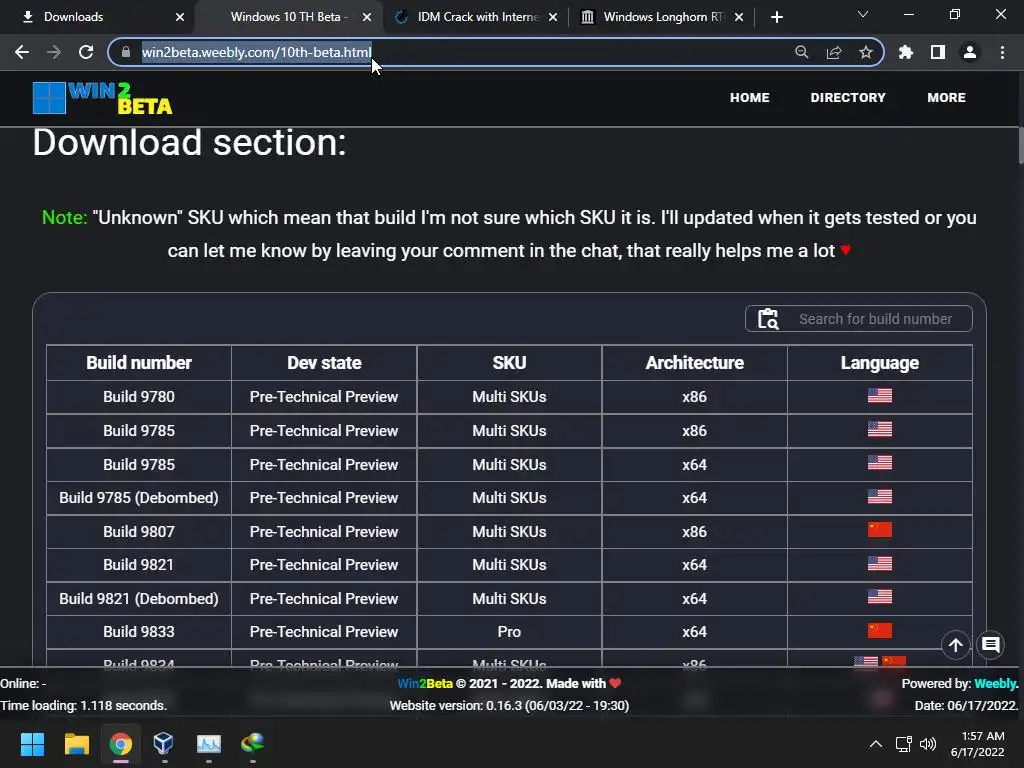The image size is (1024, 768).
Task: Toggle the browser side panel
Action: click(x=938, y=52)
